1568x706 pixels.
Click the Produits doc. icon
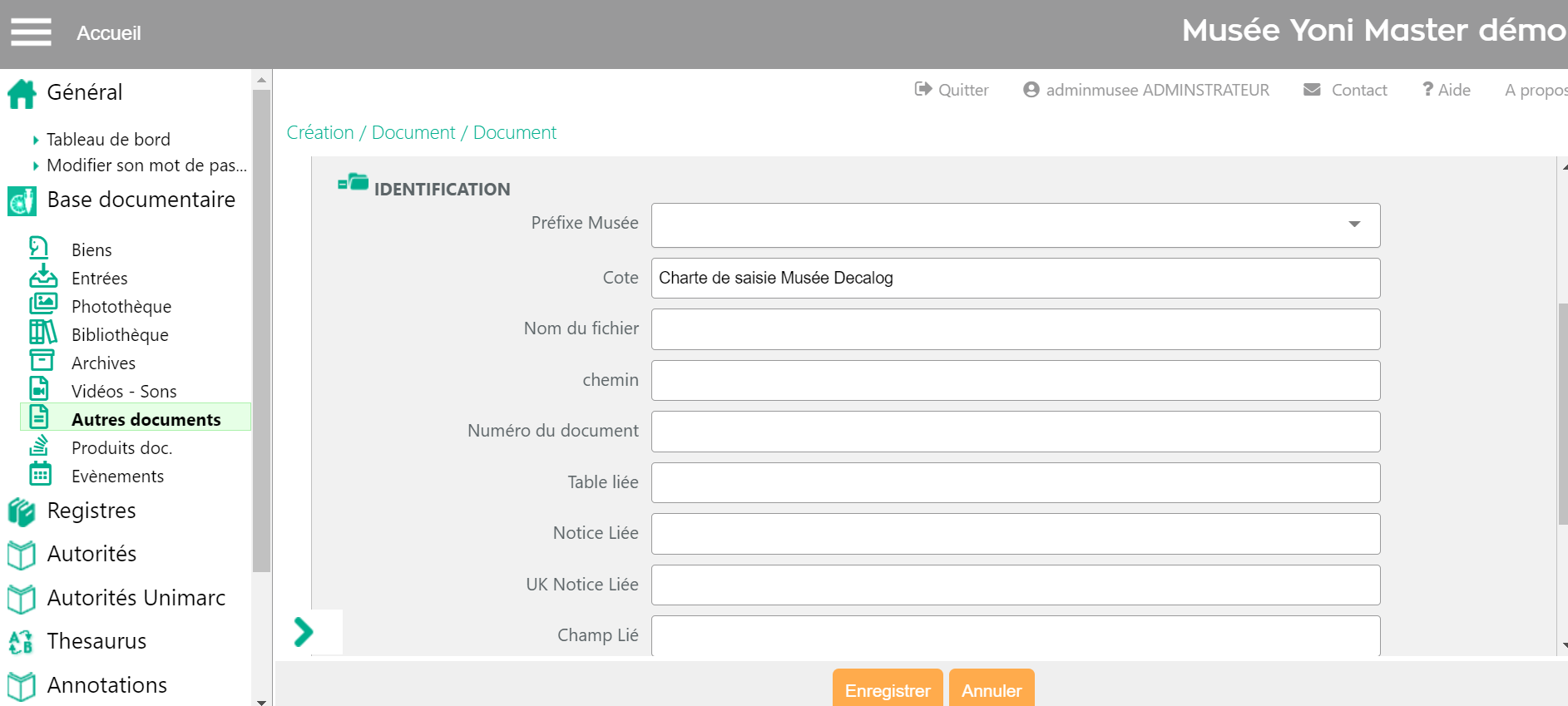coord(39,446)
